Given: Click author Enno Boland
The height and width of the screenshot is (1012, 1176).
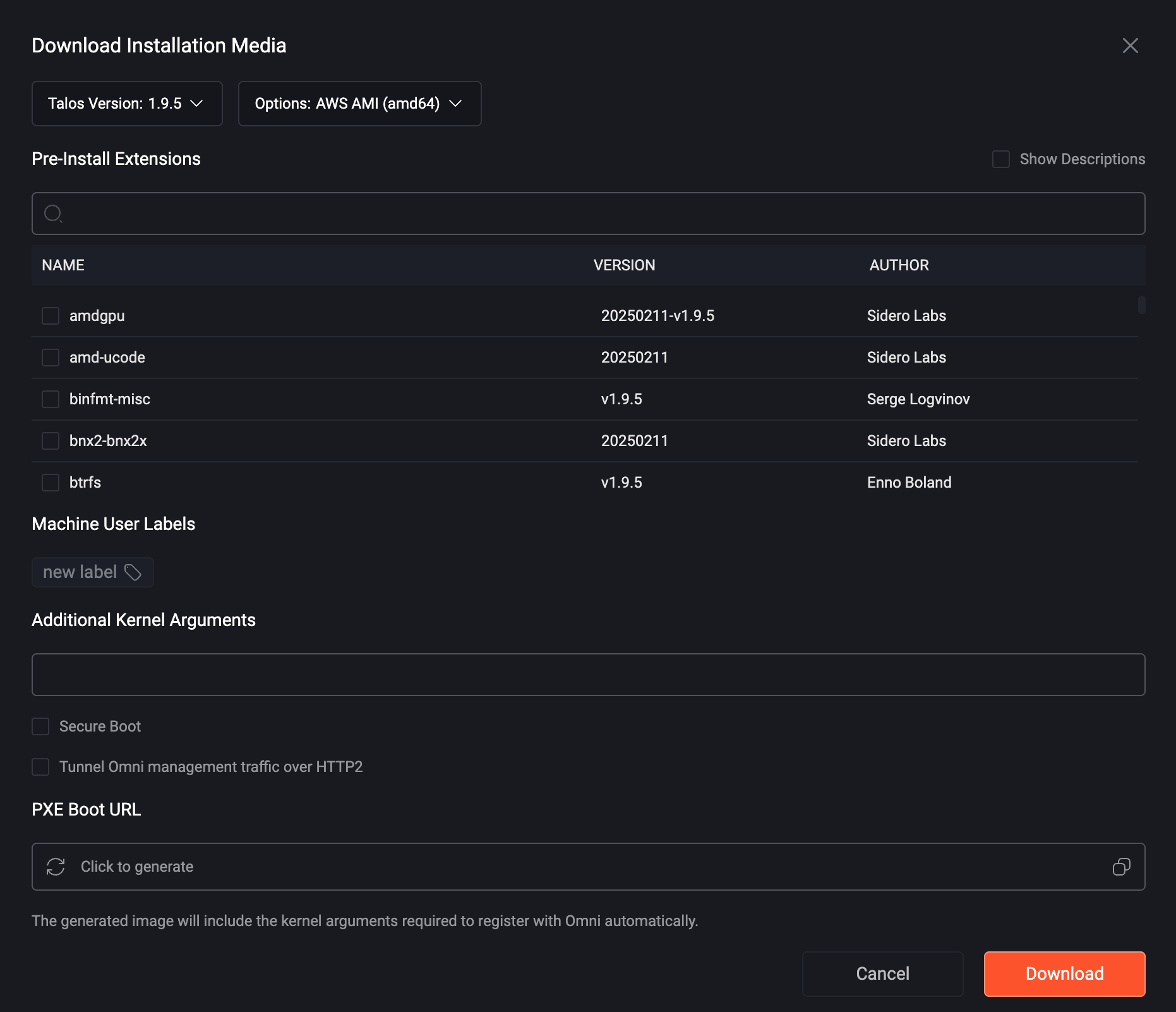Looking at the screenshot, I should 909,483.
